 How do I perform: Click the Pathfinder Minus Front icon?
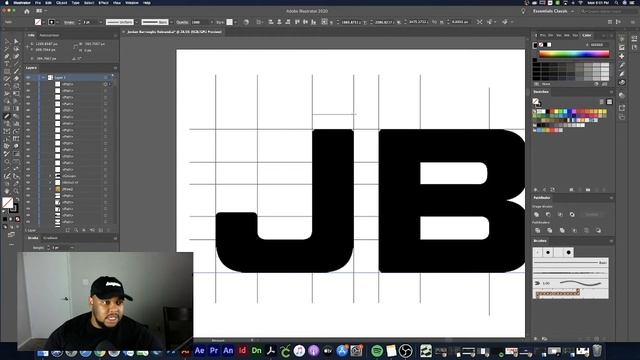tap(548, 214)
